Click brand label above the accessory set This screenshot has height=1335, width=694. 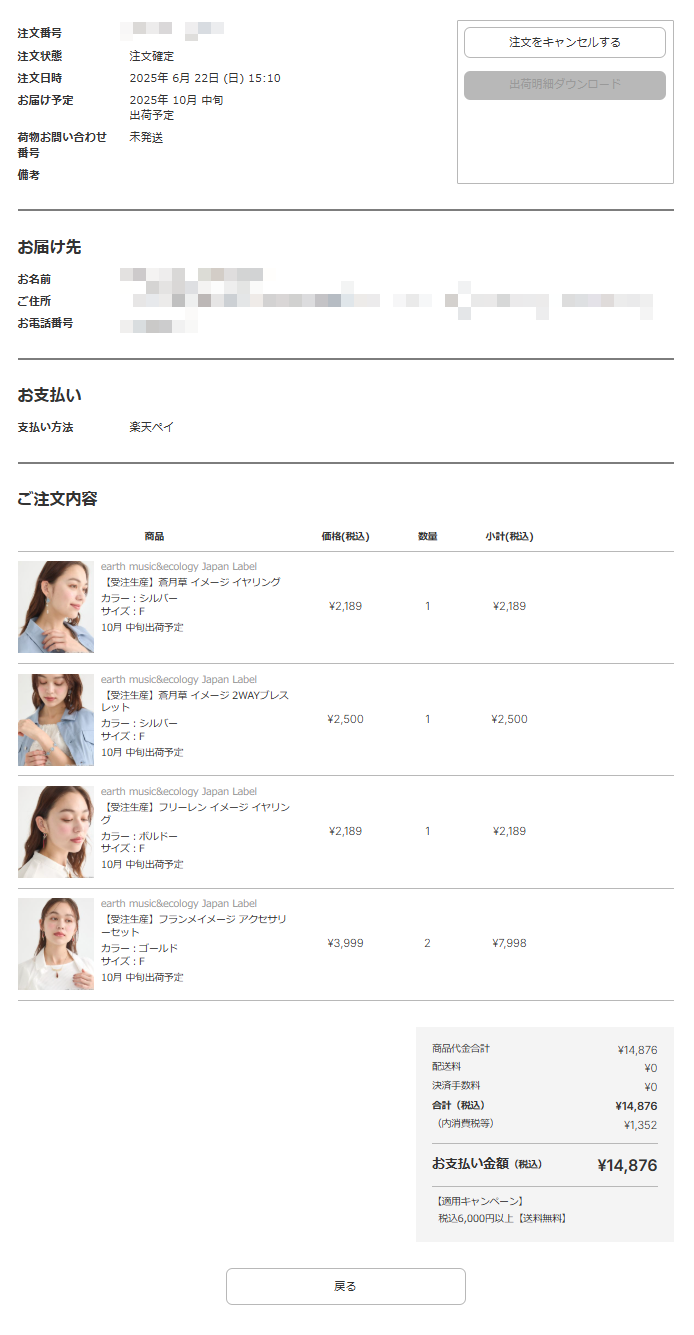point(179,904)
